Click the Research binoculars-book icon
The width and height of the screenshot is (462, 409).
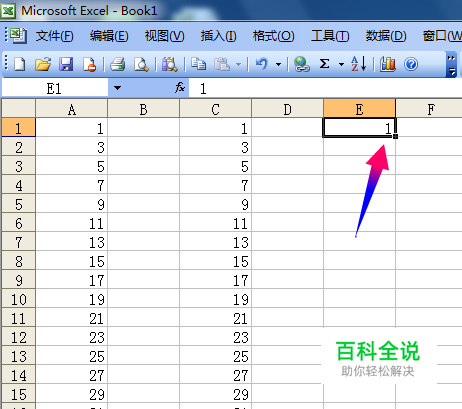coord(170,64)
